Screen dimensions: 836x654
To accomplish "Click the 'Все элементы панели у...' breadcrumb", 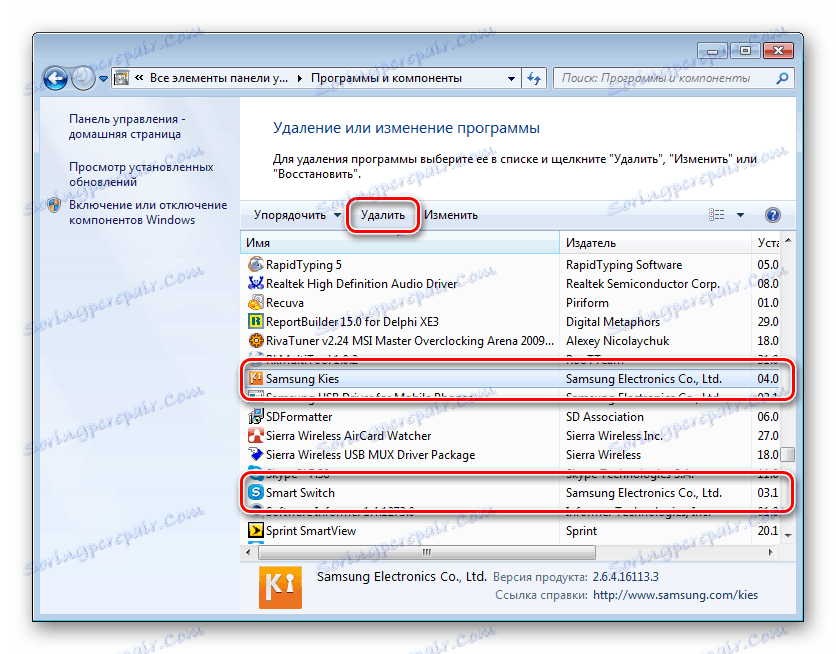I will 219,78.
